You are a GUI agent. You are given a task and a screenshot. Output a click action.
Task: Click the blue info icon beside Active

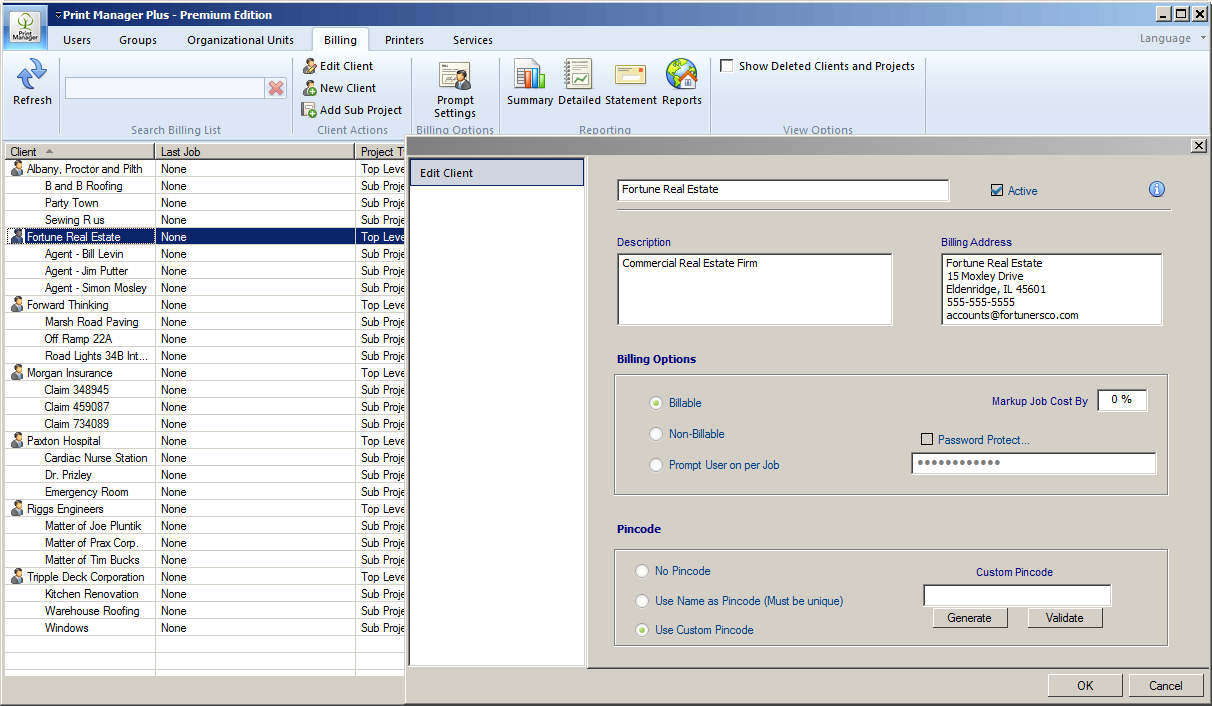[1157, 189]
